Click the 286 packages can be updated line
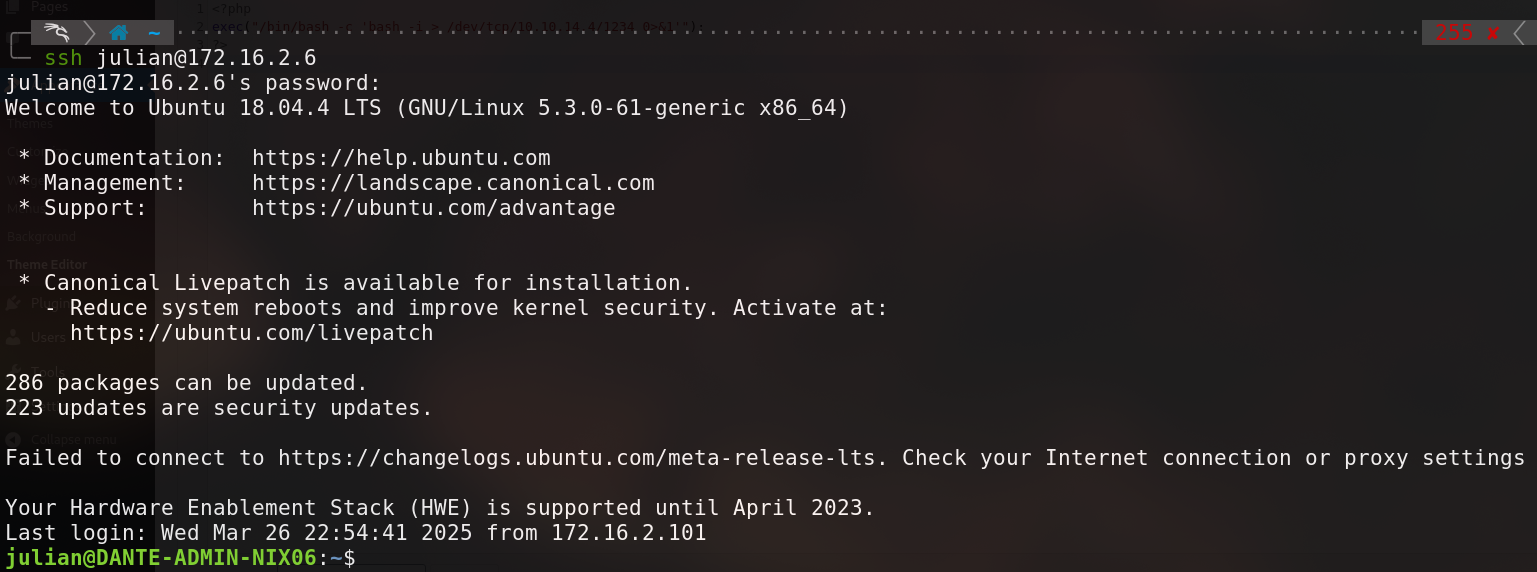This screenshot has width=1537, height=572. [x=186, y=383]
